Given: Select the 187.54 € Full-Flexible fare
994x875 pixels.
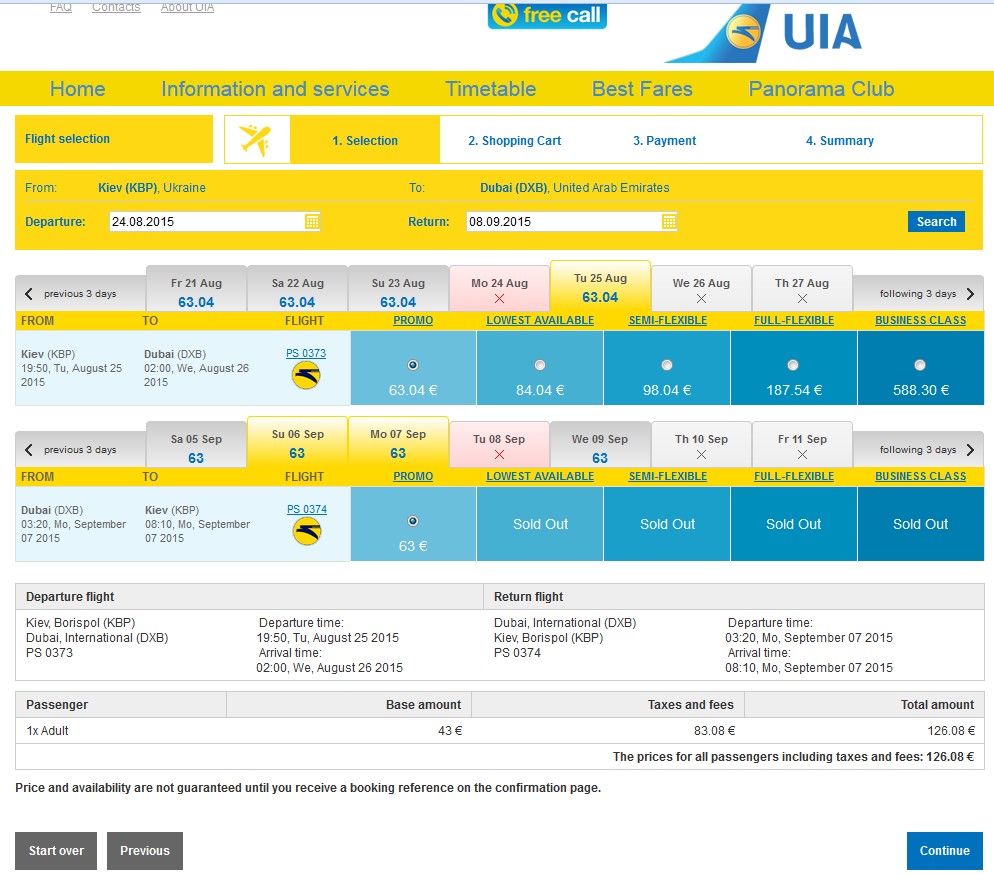Looking at the screenshot, I should pyautogui.click(x=792, y=365).
